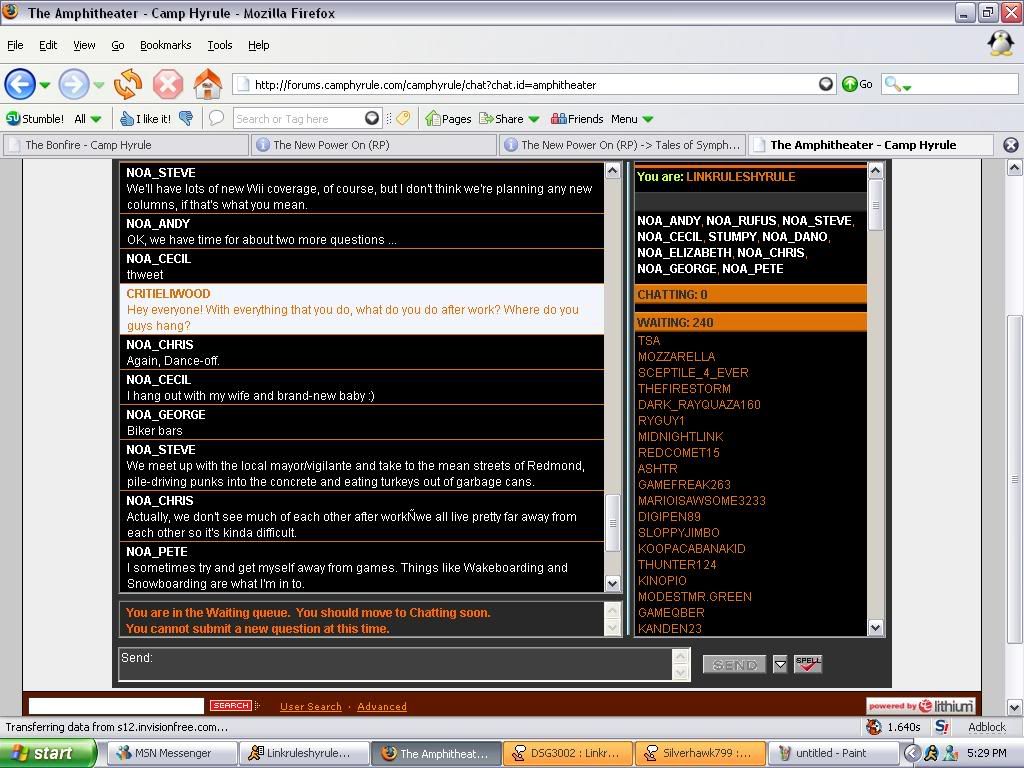Open the Windows Start menu

coord(47,753)
